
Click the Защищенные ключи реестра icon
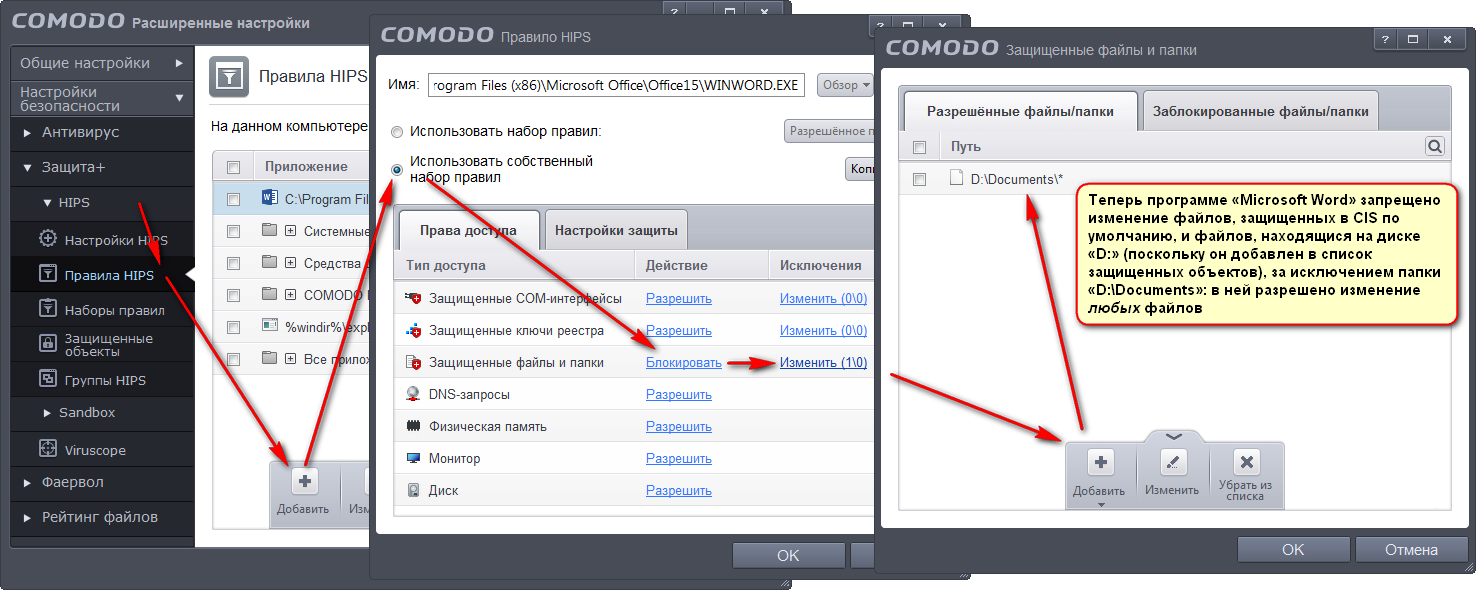[413, 330]
